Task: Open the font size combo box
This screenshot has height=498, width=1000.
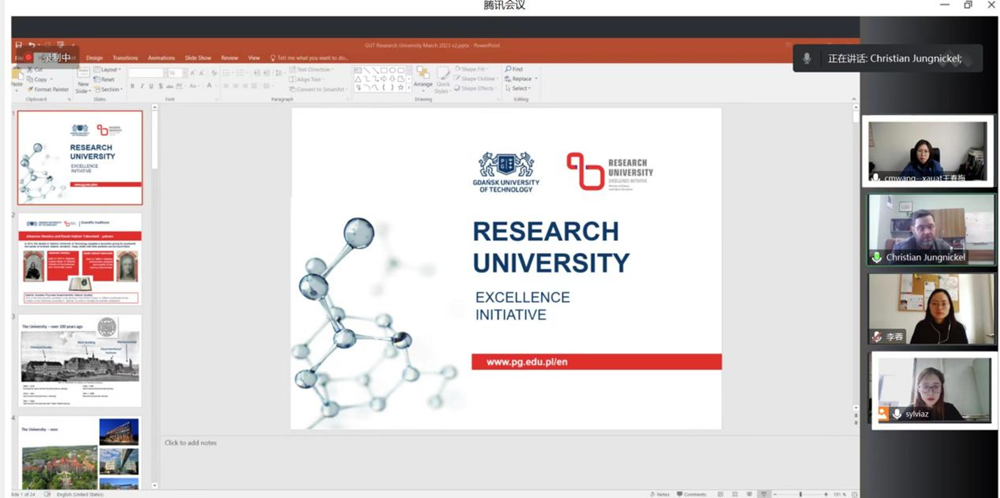Action: pyautogui.click(x=176, y=73)
